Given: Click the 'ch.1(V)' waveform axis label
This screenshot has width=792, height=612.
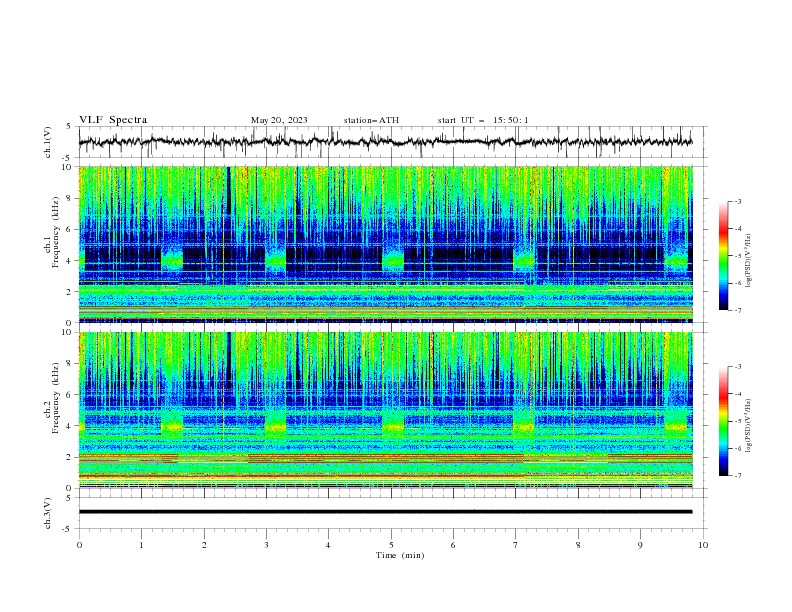Looking at the screenshot, I should 48,142.
